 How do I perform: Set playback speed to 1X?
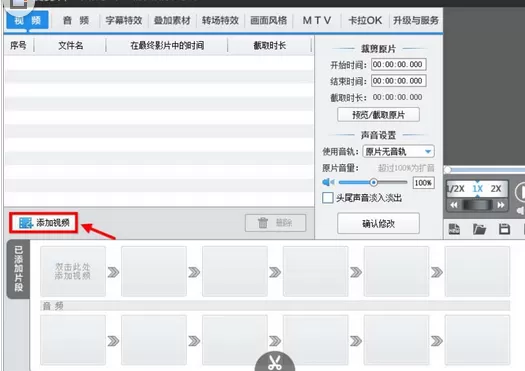click(x=478, y=189)
